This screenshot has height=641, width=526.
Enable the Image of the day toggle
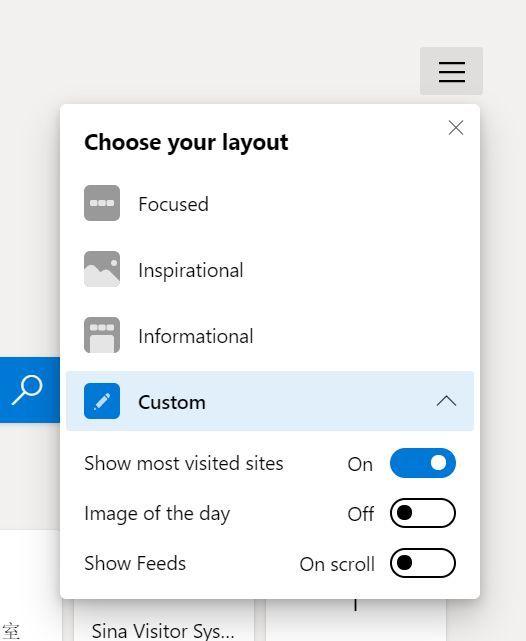pos(423,513)
